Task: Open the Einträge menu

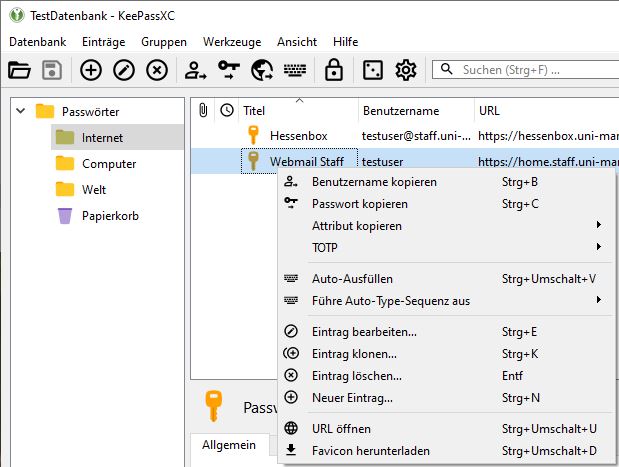Action: click(103, 42)
